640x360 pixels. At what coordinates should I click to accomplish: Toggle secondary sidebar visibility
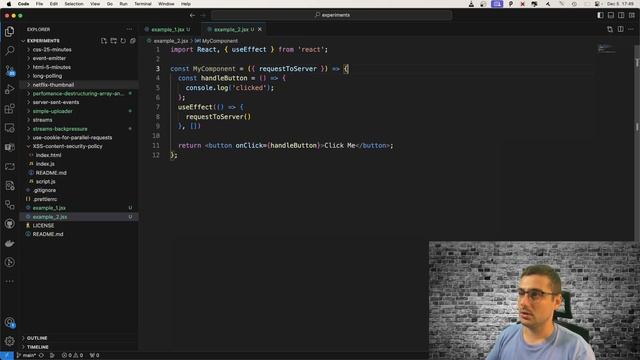(x=621, y=15)
